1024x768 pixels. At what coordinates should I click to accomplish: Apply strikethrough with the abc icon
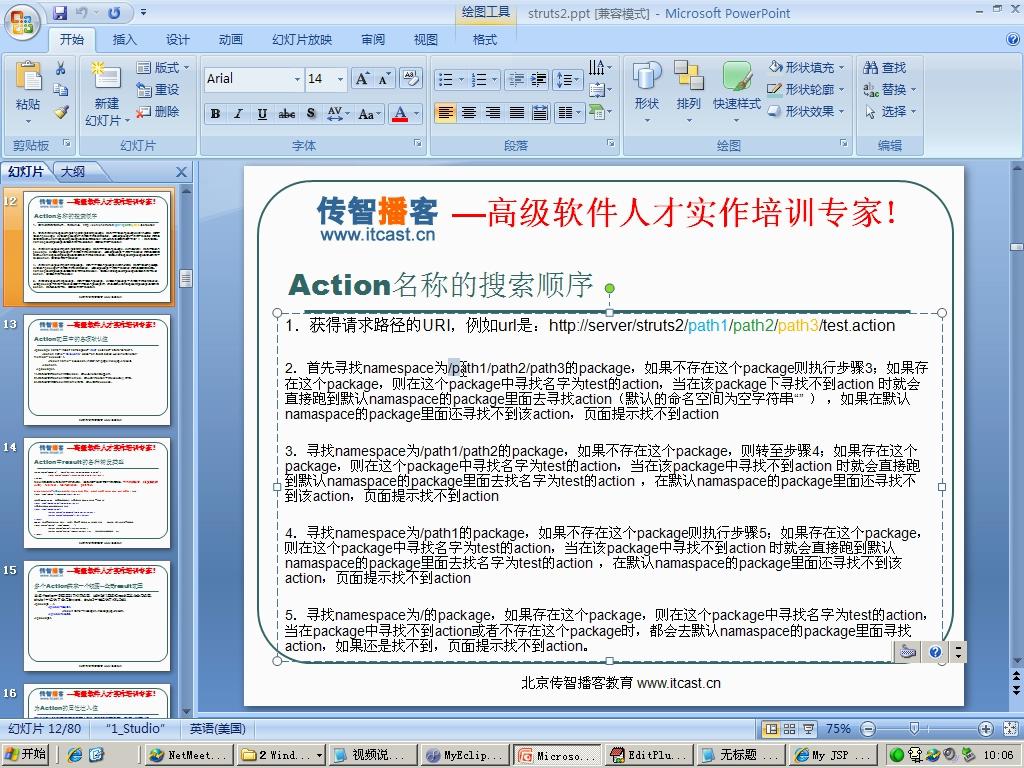pos(287,114)
